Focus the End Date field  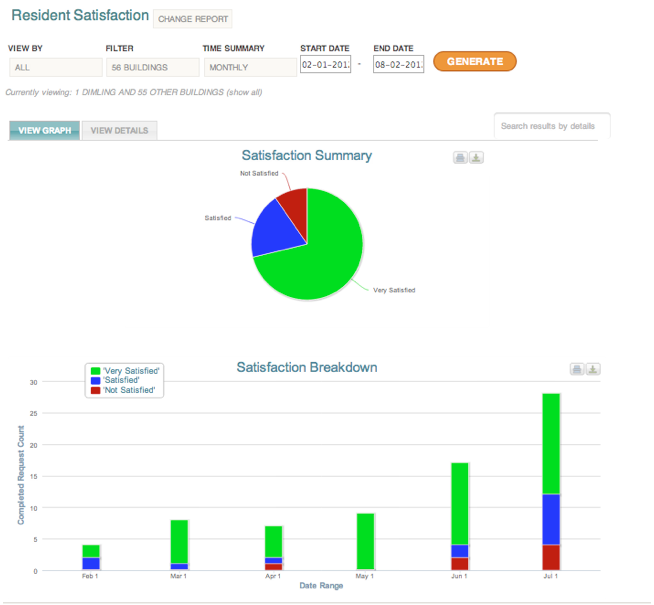tap(398, 64)
